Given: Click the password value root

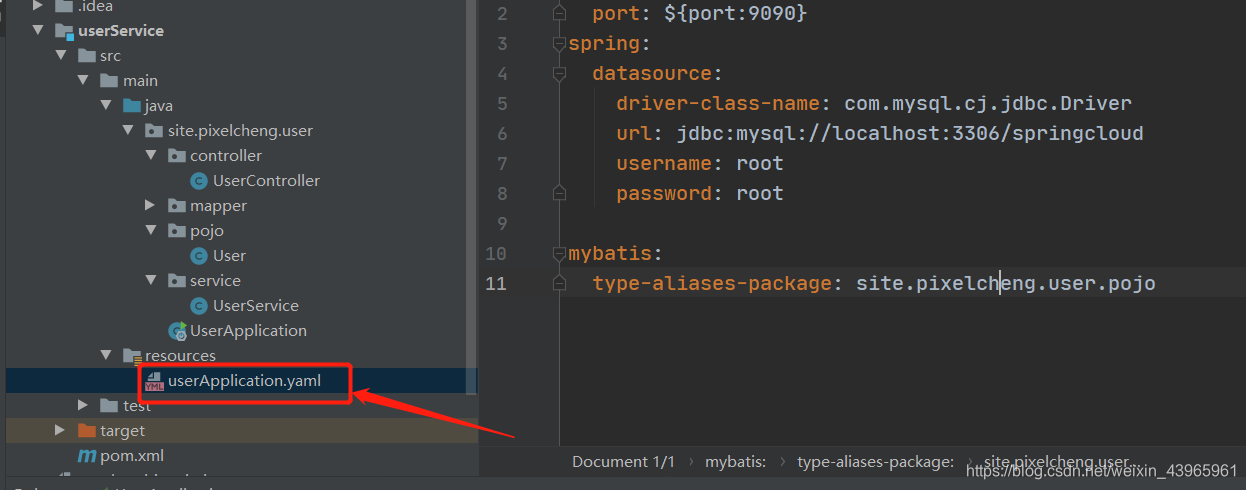Looking at the screenshot, I should [x=760, y=193].
